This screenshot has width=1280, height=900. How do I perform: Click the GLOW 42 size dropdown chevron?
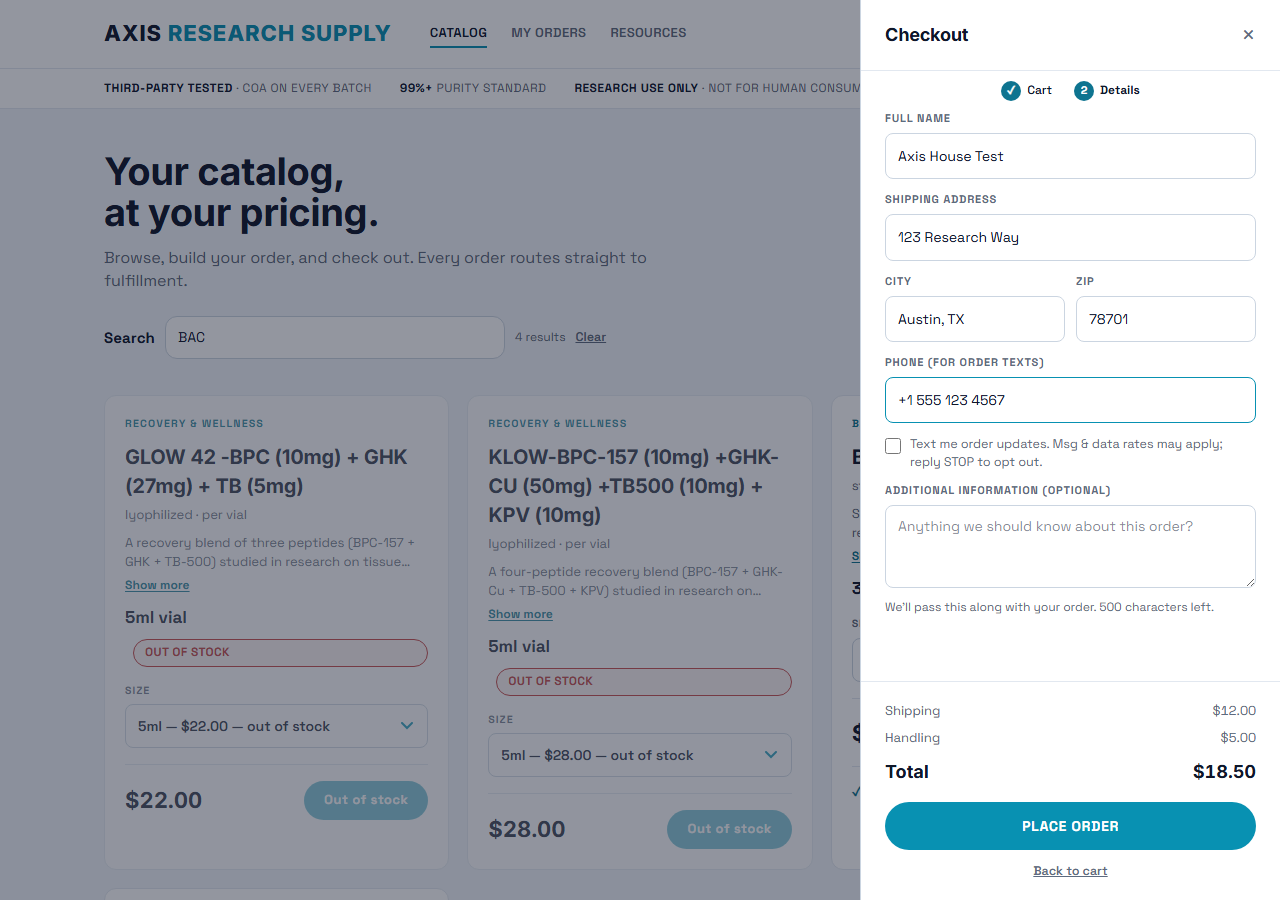[407, 726]
